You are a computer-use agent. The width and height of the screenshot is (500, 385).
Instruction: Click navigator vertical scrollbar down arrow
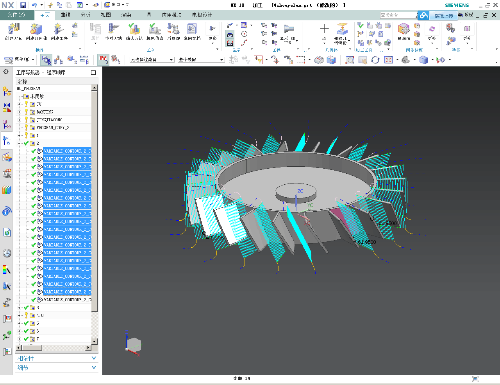point(95,341)
